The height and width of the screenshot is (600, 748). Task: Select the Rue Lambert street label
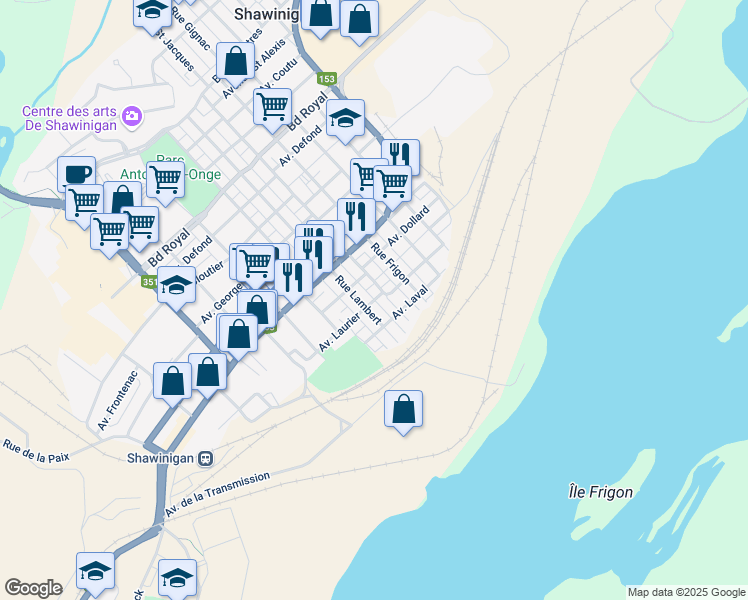tap(358, 300)
